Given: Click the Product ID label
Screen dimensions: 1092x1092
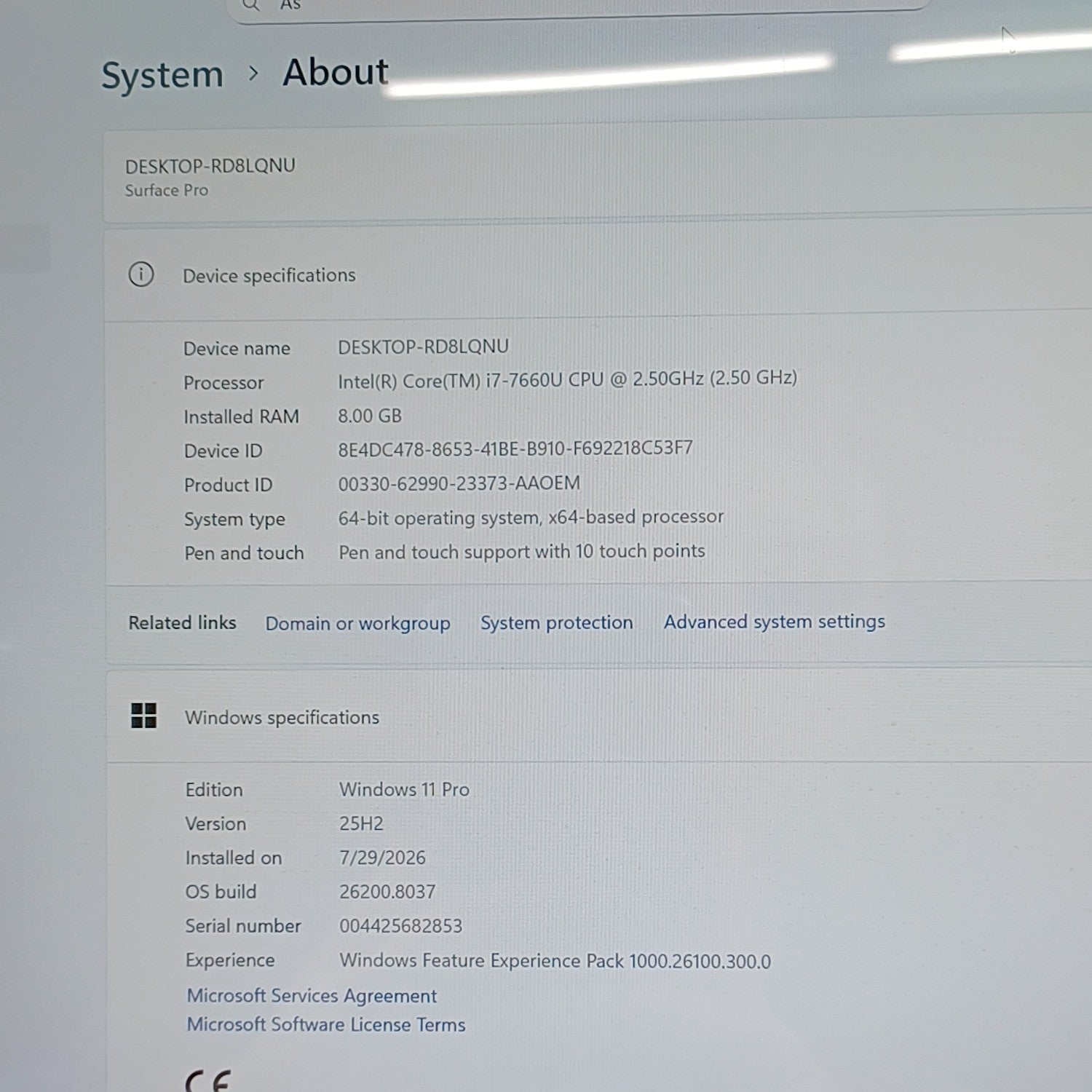Looking at the screenshot, I should [x=228, y=486].
